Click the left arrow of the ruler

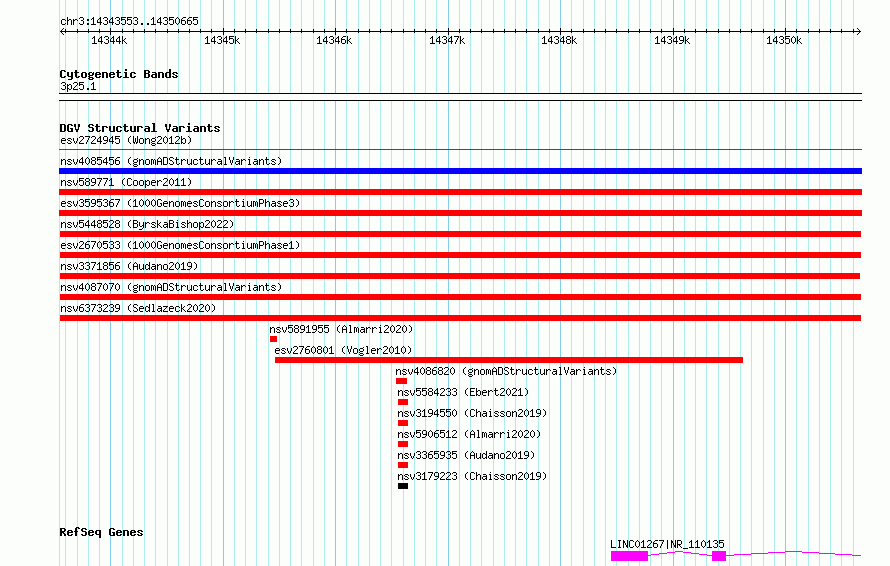[62, 32]
